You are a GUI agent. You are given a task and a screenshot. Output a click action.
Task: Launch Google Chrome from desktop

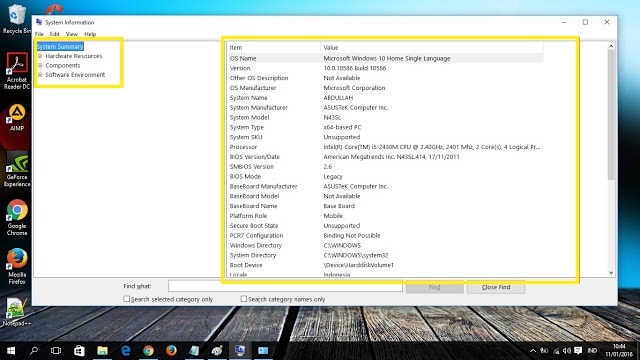click(16, 217)
